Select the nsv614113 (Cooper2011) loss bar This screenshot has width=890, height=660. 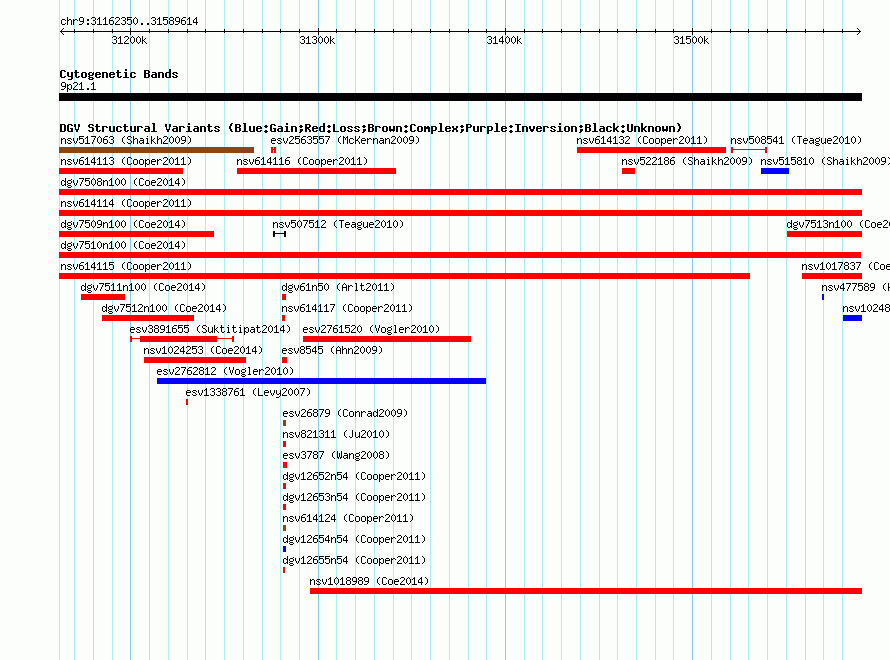coord(121,171)
